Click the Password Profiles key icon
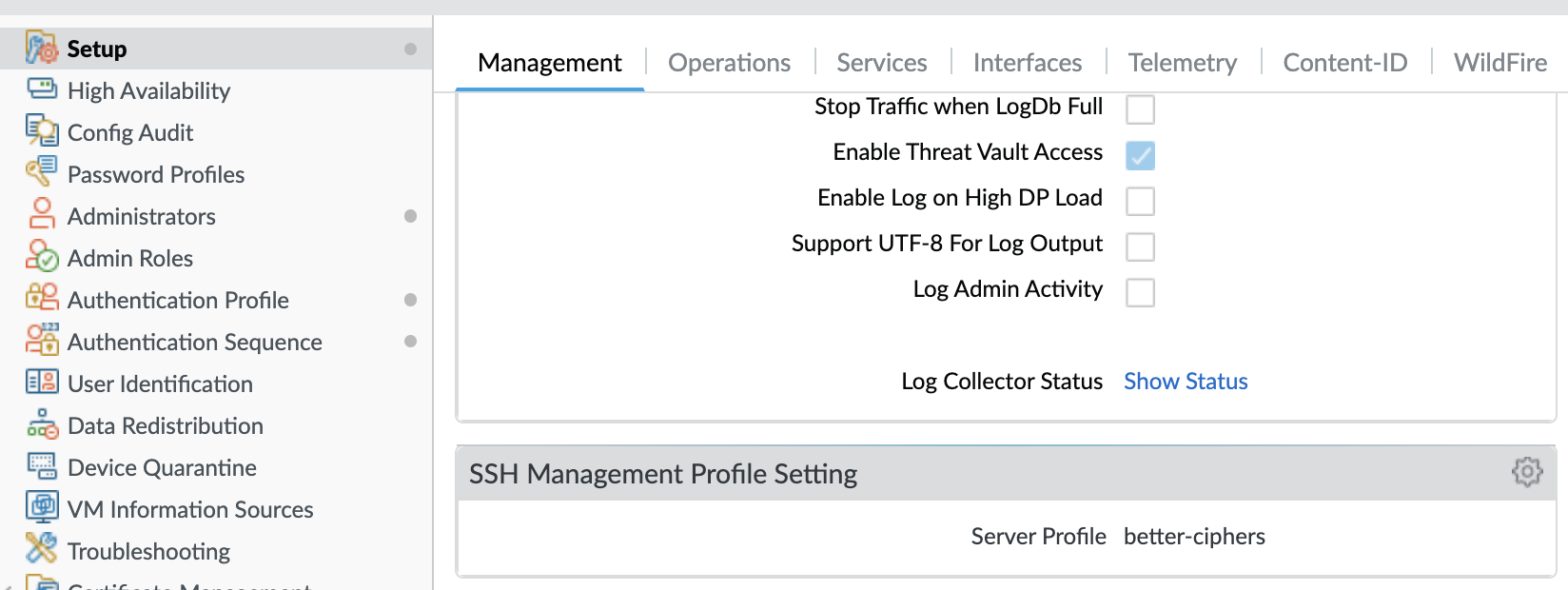Image resolution: width=1568 pixels, height=590 pixels. [42, 173]
